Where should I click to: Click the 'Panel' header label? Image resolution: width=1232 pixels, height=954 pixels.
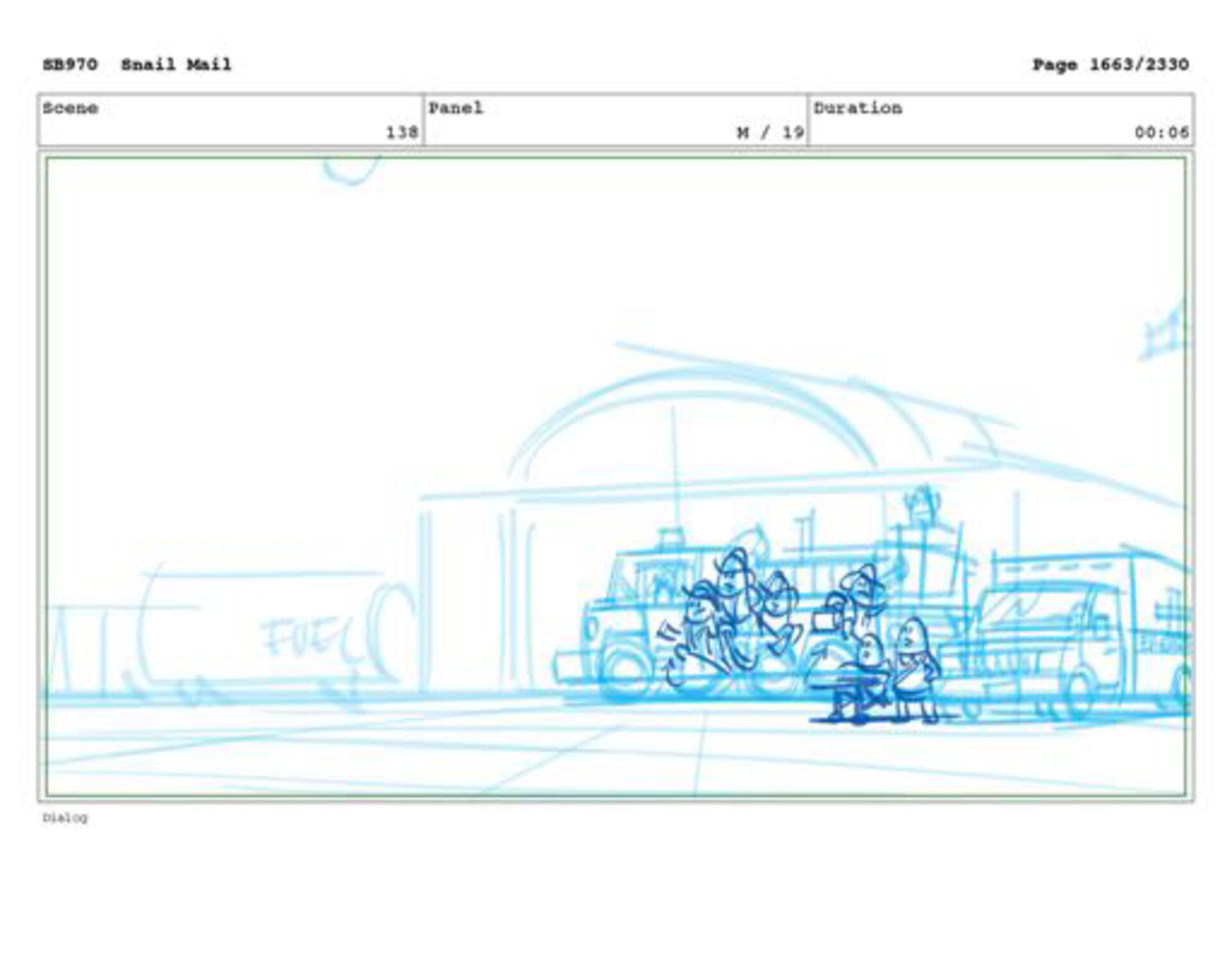(456, 108)
